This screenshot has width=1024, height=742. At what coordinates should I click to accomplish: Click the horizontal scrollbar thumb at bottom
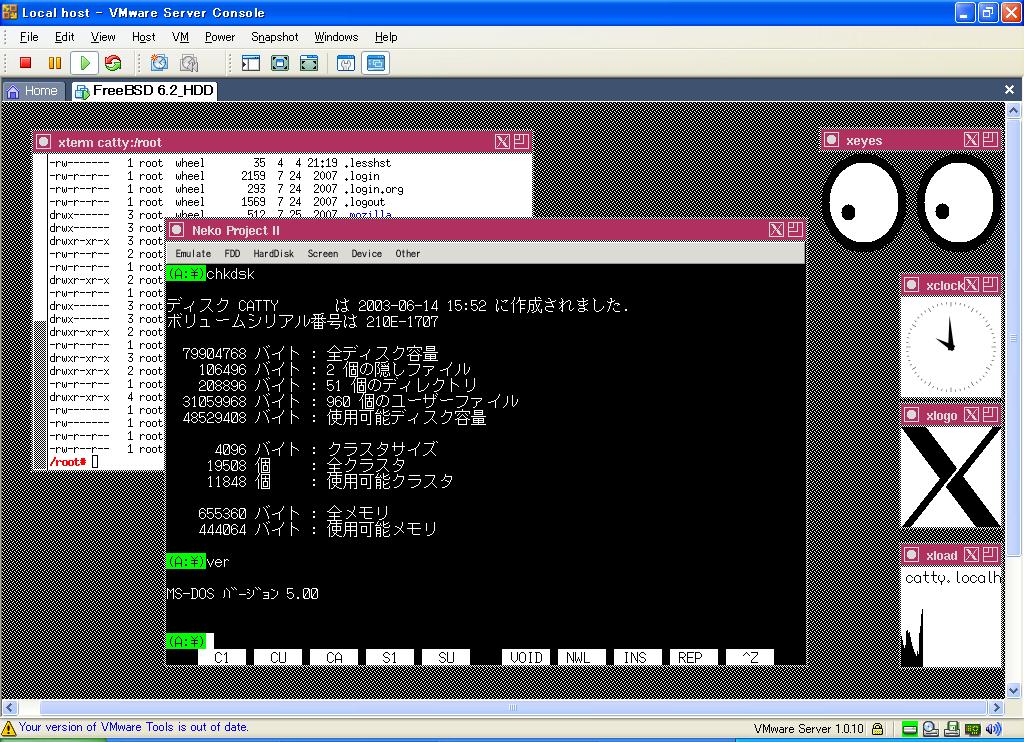[513, 707]
